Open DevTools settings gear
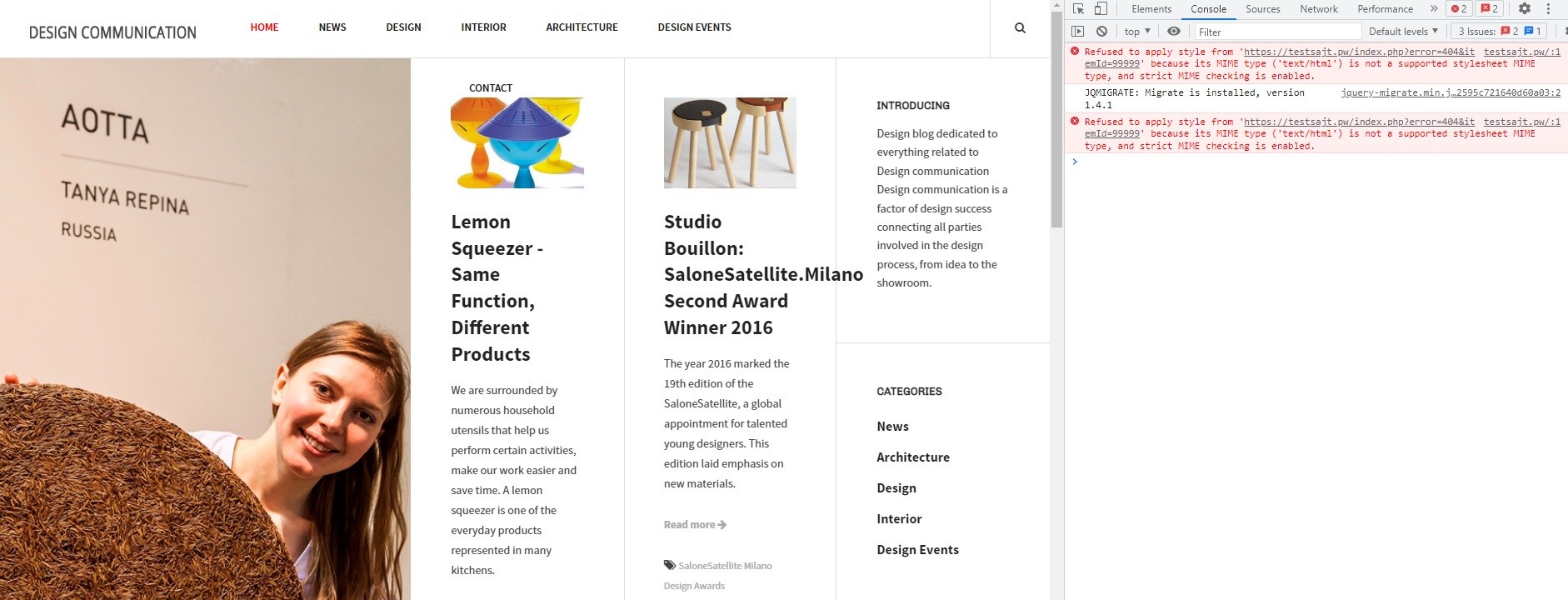Viewport: 1568px width, 600px height. tap(1524, 9)
